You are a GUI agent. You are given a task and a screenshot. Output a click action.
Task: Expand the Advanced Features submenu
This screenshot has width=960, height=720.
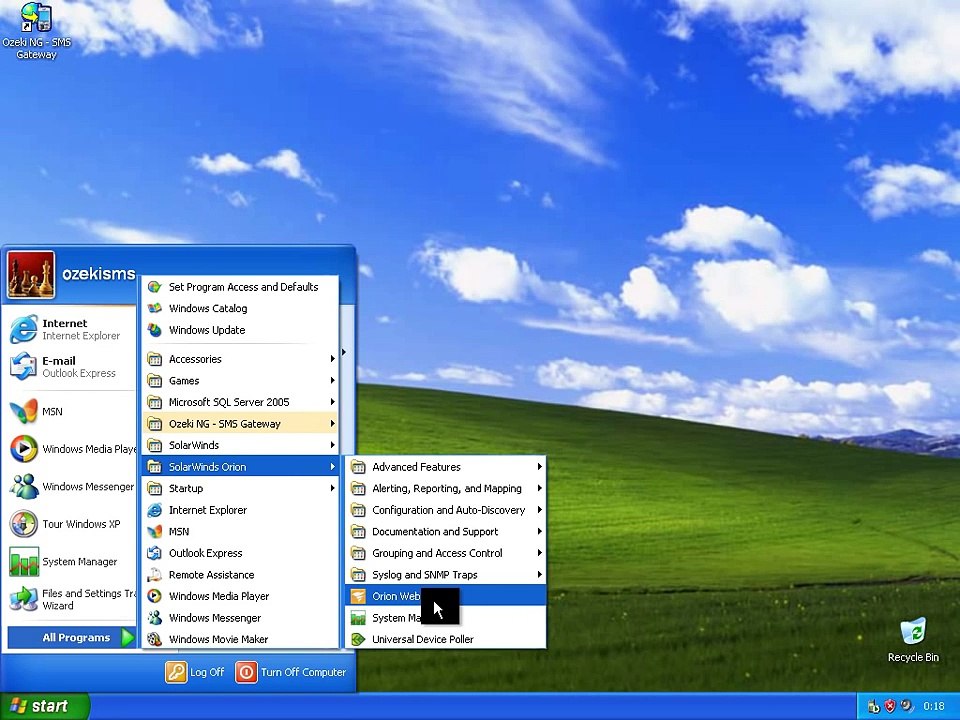(x=446, y=467)
